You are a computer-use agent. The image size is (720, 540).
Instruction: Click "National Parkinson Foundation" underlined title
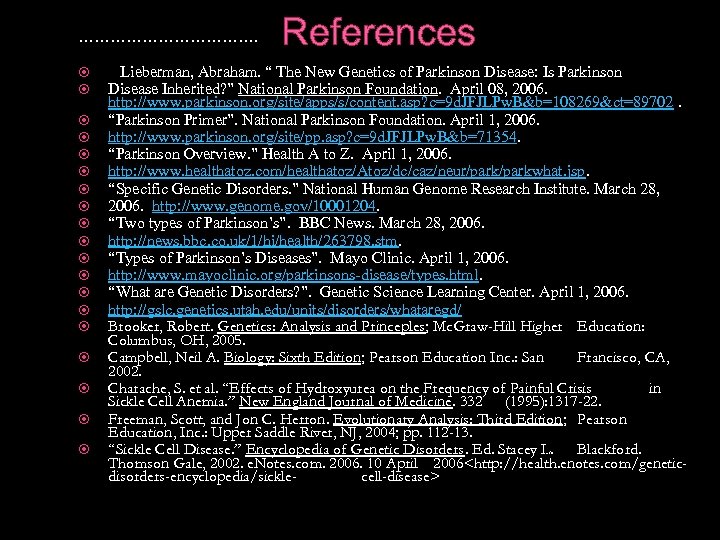pyautogui.click(x=338, y=88)
